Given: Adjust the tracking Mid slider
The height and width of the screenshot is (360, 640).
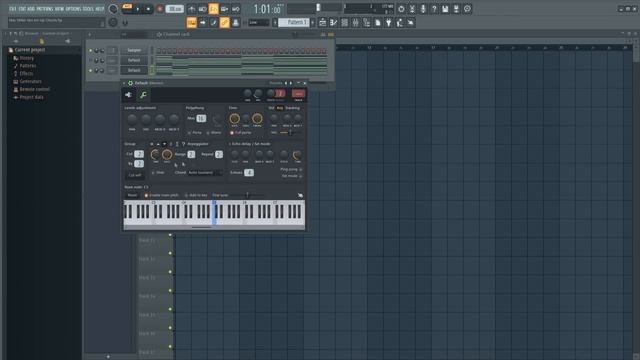Looking at the screenshot, I should point(291,133).
